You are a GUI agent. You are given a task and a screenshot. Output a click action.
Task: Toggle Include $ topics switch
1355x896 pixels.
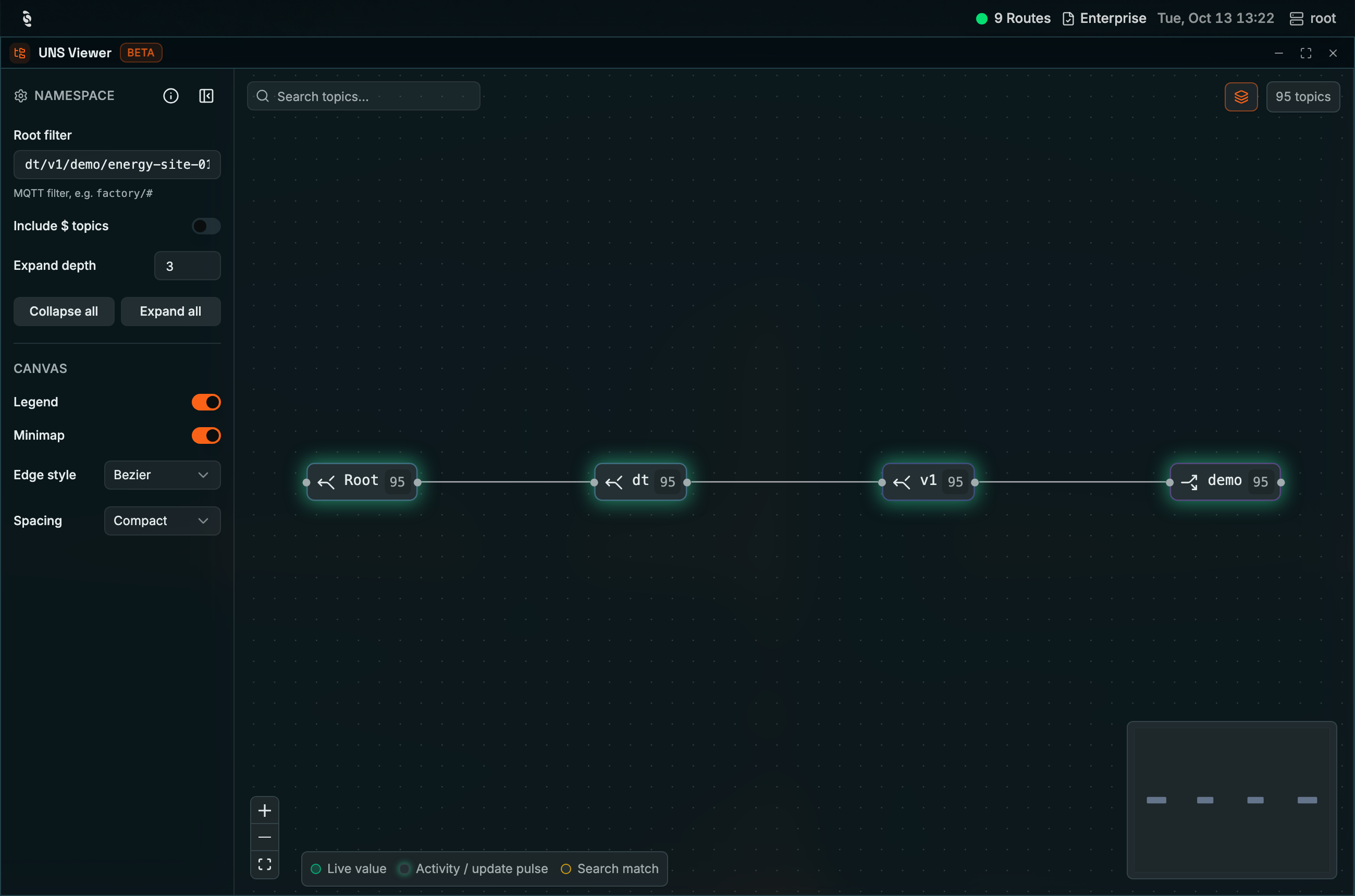coord(206,226)
